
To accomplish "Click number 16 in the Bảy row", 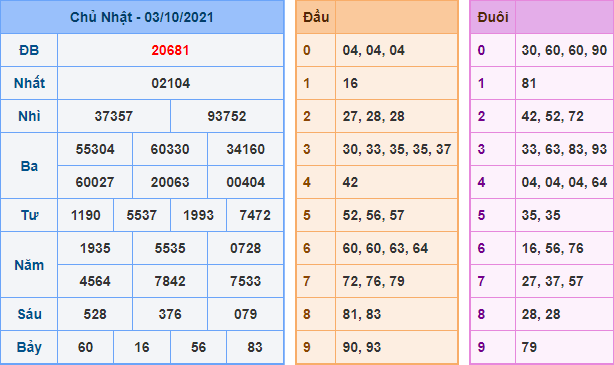I will (142, 347).
